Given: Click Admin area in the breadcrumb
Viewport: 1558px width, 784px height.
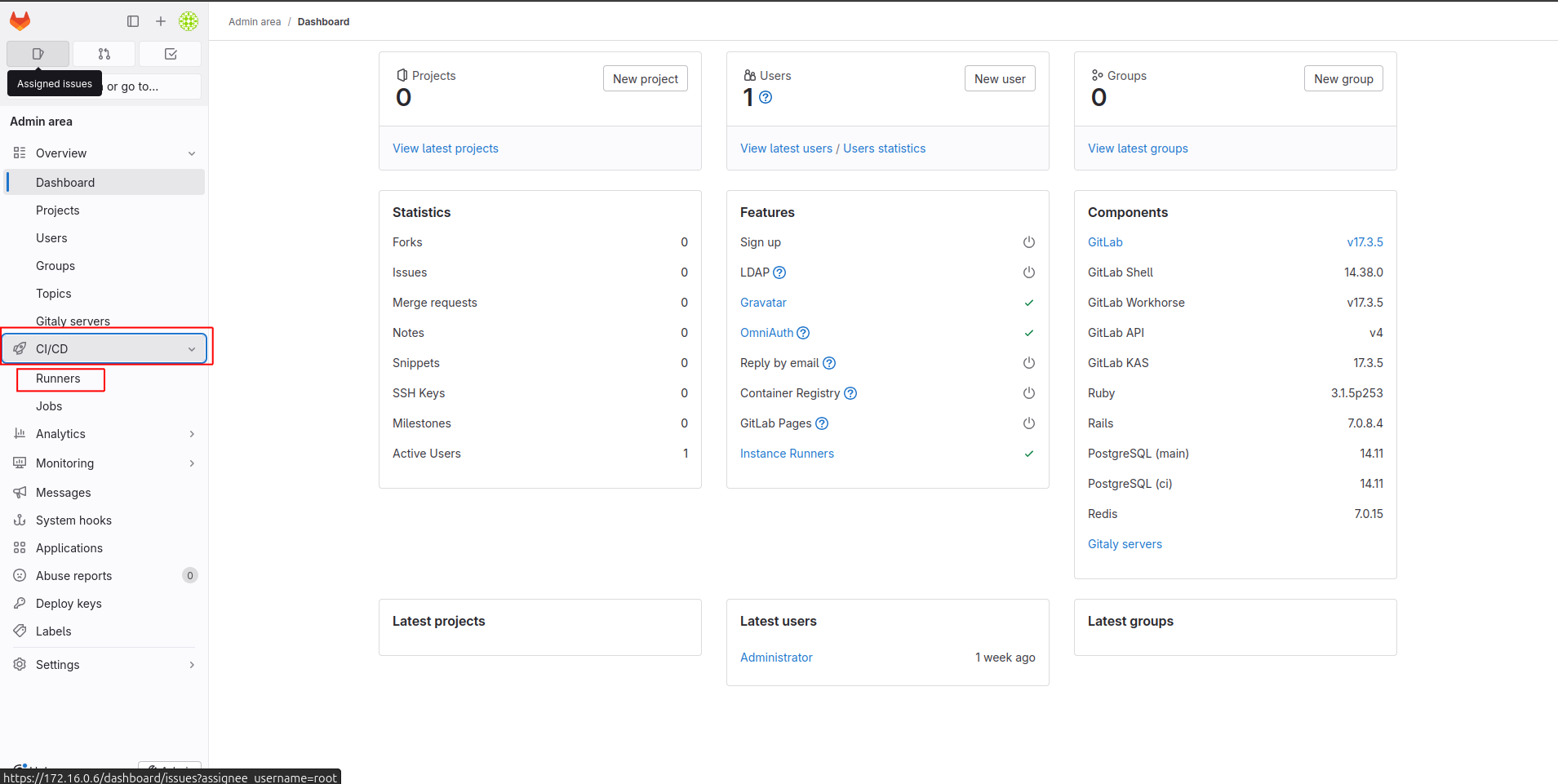Looking at the screenshot, I should pyautogui.click(x=255, y=22).
